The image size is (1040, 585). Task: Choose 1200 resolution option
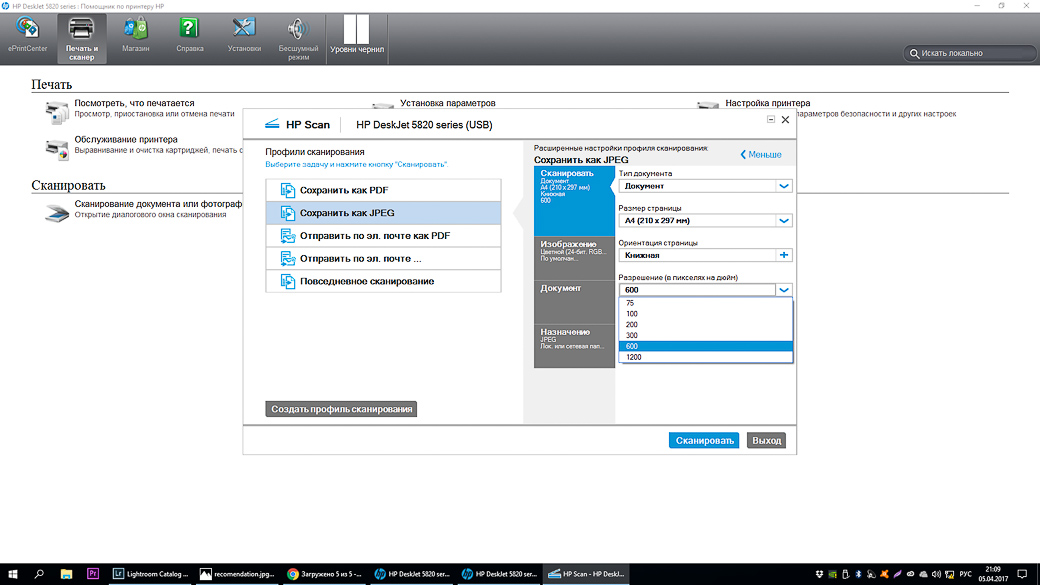[x=705, y=357]
